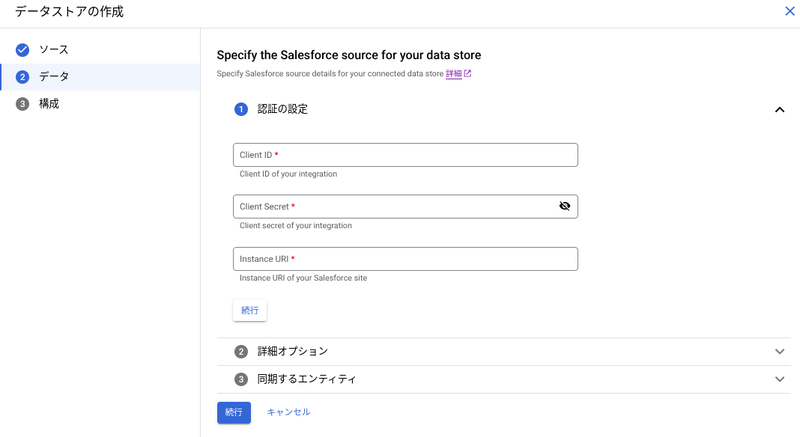Go to the ソース step

pos(100,49)
